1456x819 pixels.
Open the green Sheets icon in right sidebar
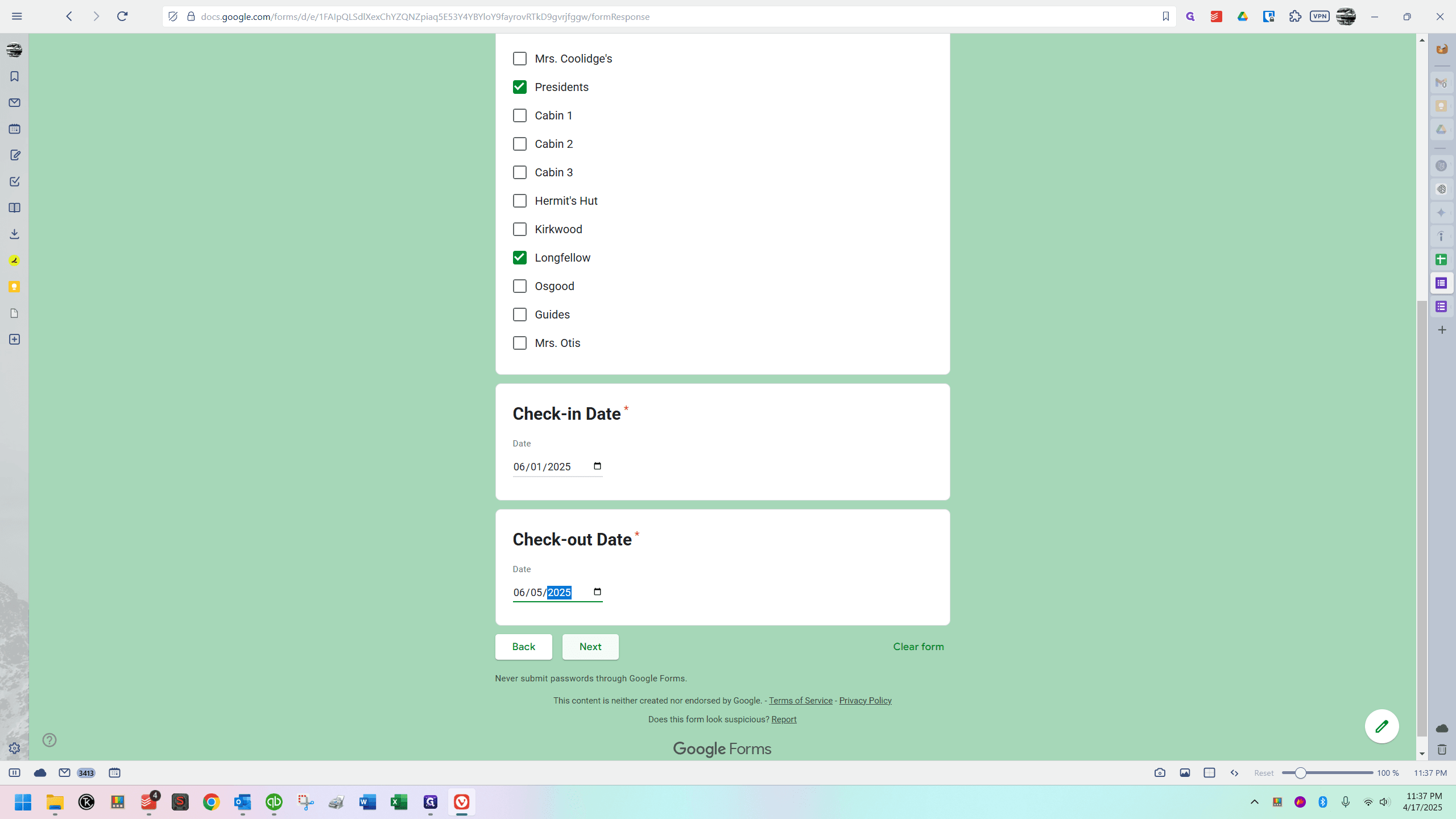1441,260
